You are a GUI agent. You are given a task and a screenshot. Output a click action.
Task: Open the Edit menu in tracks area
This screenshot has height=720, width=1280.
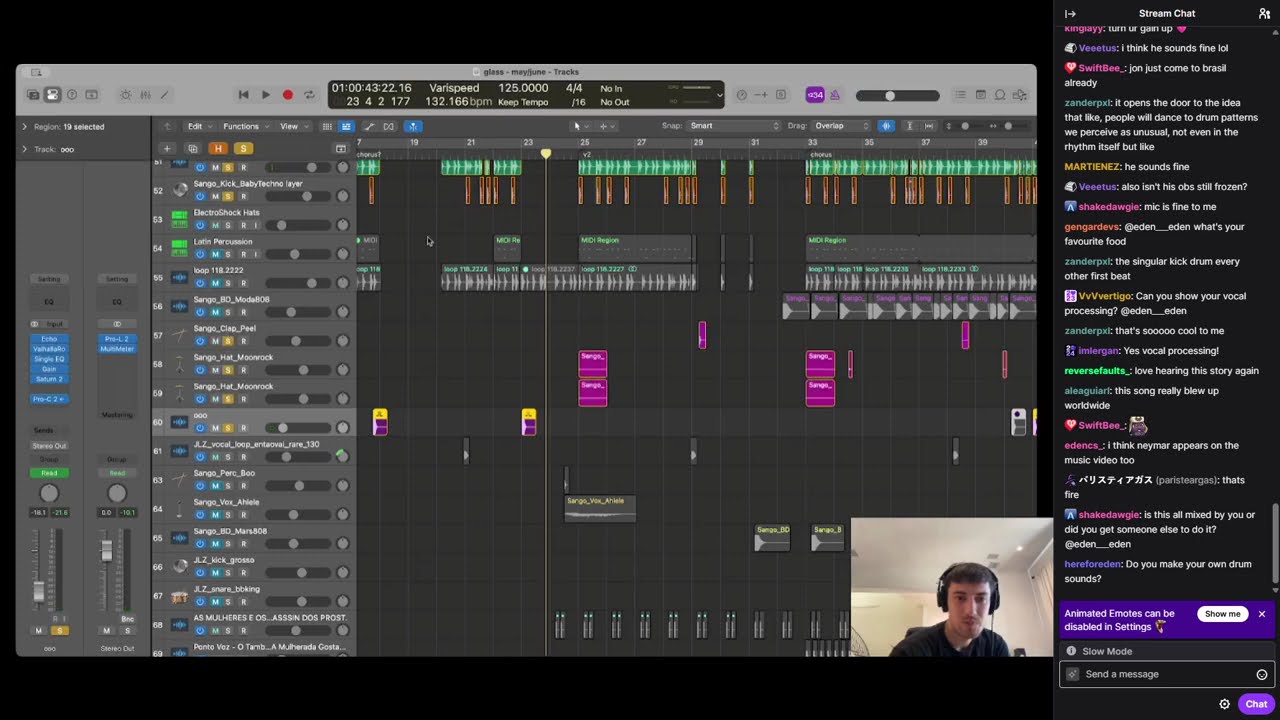point(198,126)
